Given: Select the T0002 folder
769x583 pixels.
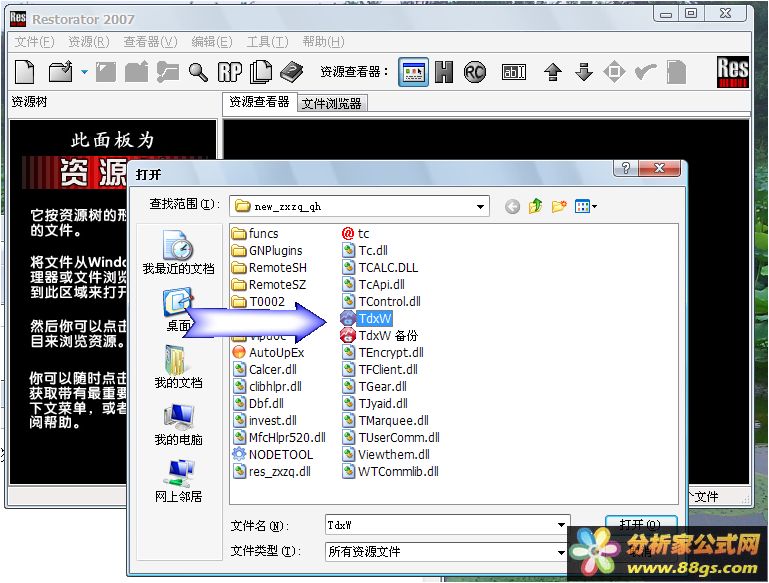Looking at the screenshot, I should point(258,302).
